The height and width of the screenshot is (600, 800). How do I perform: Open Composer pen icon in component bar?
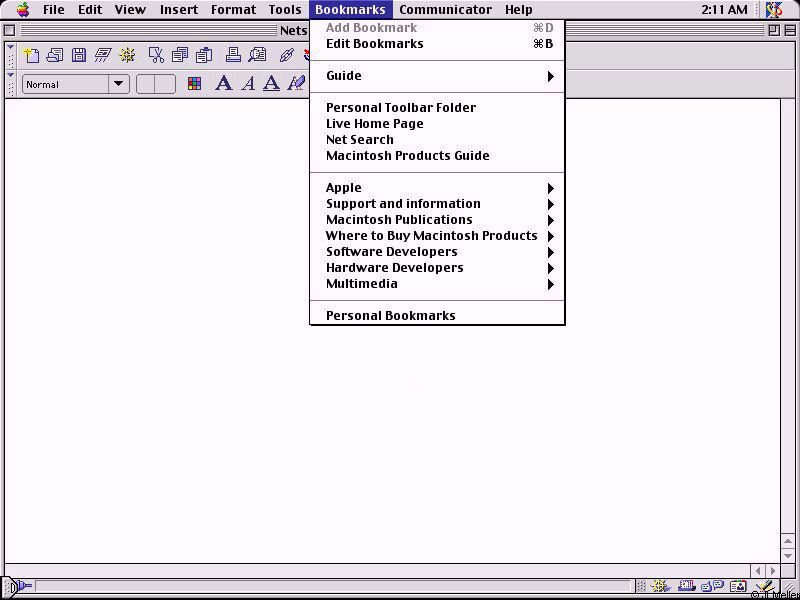[x=764, y=587]
